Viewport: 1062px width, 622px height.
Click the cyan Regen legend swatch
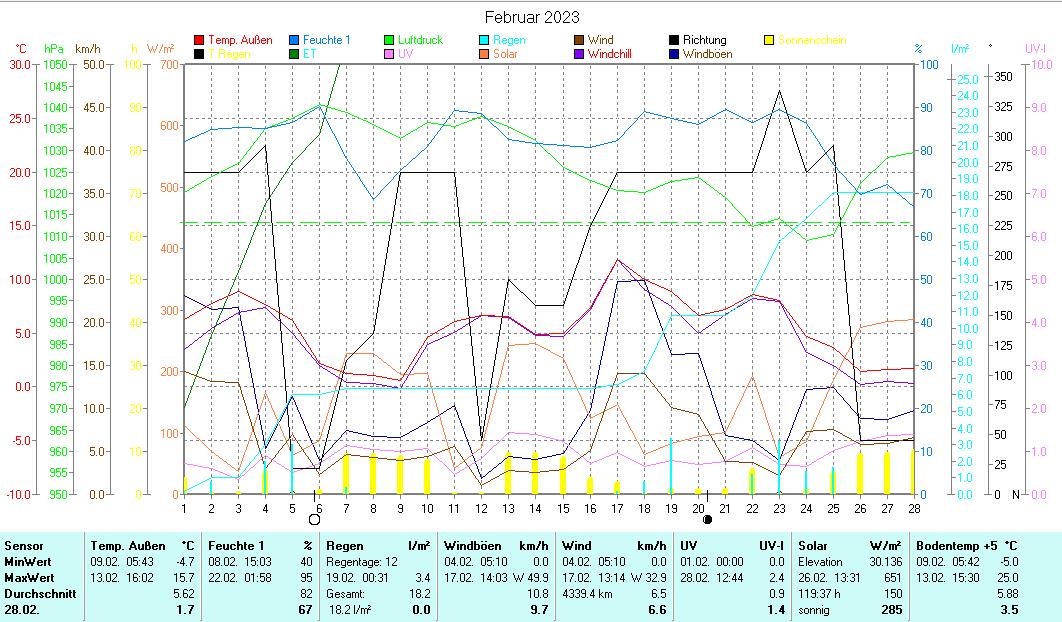point(484,41)
